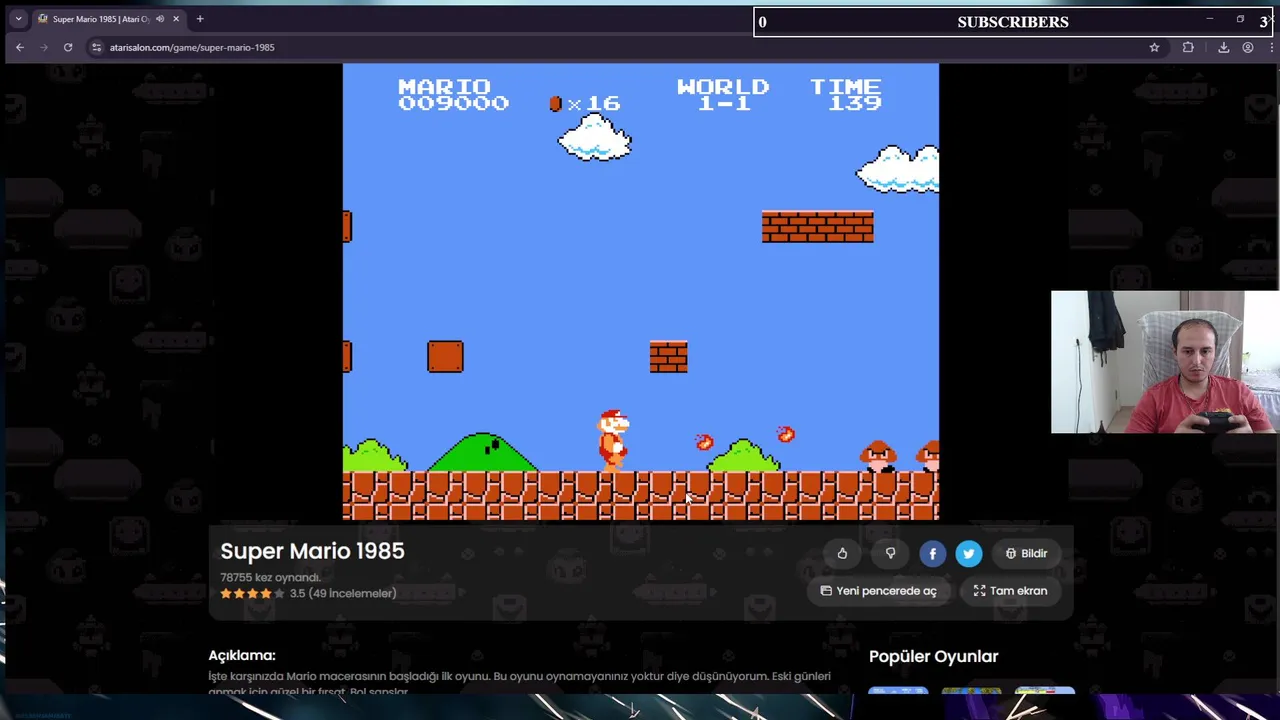Screen dimensions: 1280x720
Task: Click the Super Mario 1985 title text
Action: pyautogui.click(x=312, y=551)
